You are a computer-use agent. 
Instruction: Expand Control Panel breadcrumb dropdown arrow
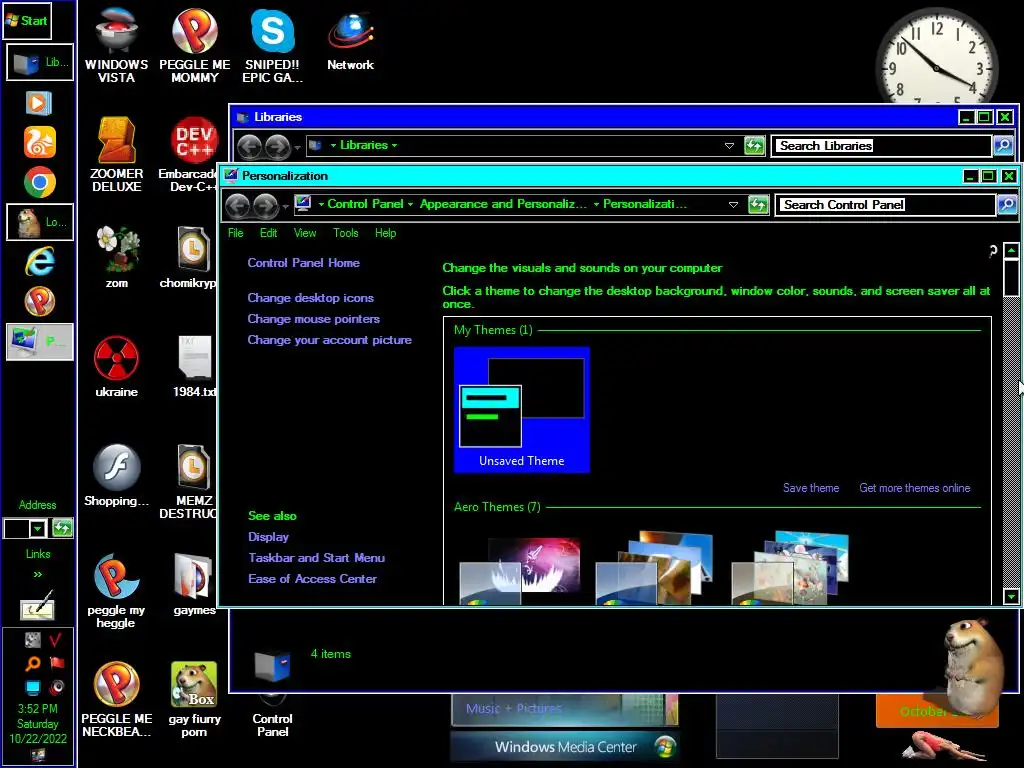[x=410, y=204]
